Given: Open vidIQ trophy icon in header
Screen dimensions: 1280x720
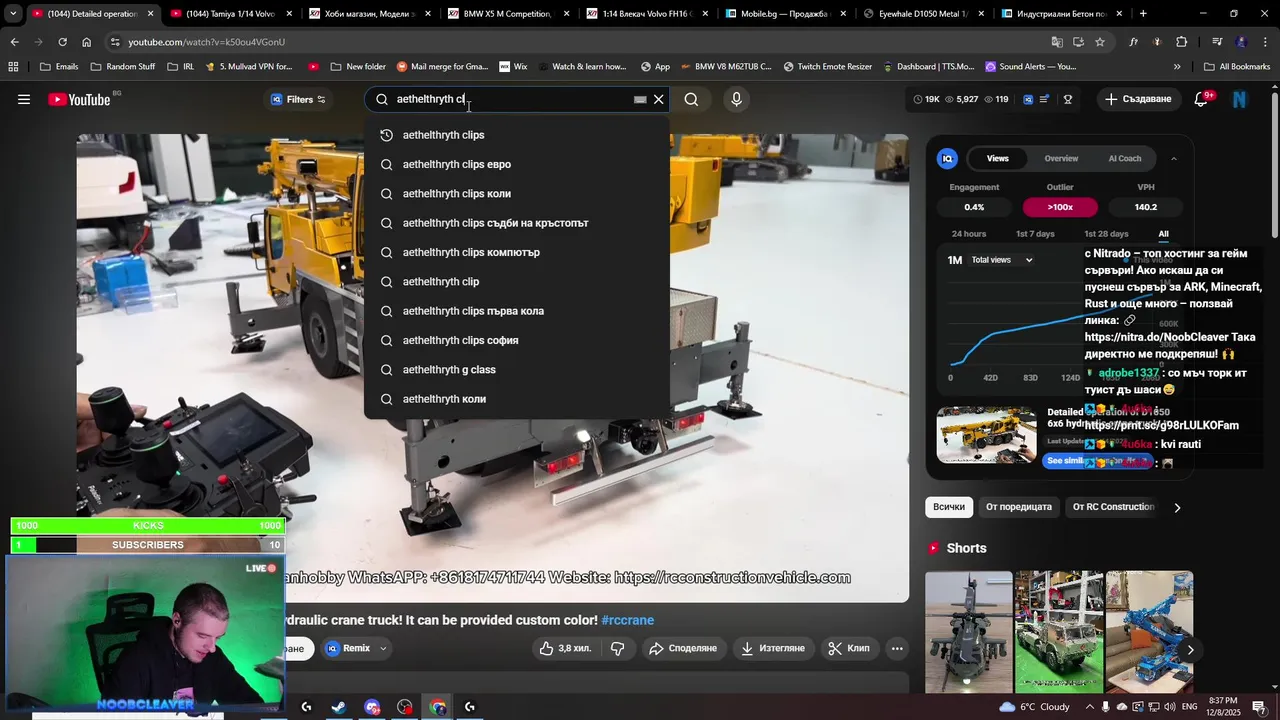Looking at the screenshot, I should click(1068, 99).
